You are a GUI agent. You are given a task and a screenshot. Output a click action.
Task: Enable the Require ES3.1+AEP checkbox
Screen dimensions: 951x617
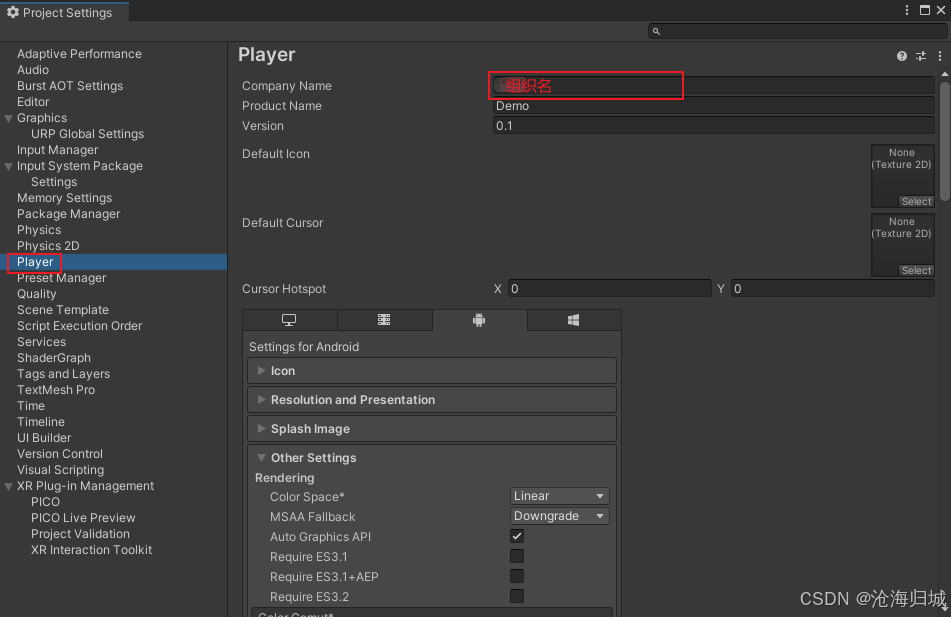517,576
